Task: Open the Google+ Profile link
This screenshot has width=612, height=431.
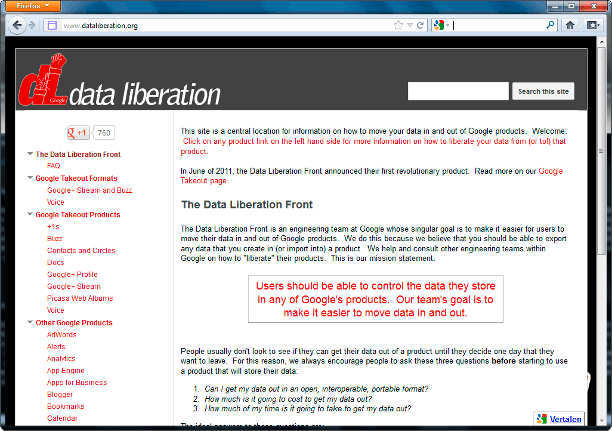Action: click(x=72, y=274)
